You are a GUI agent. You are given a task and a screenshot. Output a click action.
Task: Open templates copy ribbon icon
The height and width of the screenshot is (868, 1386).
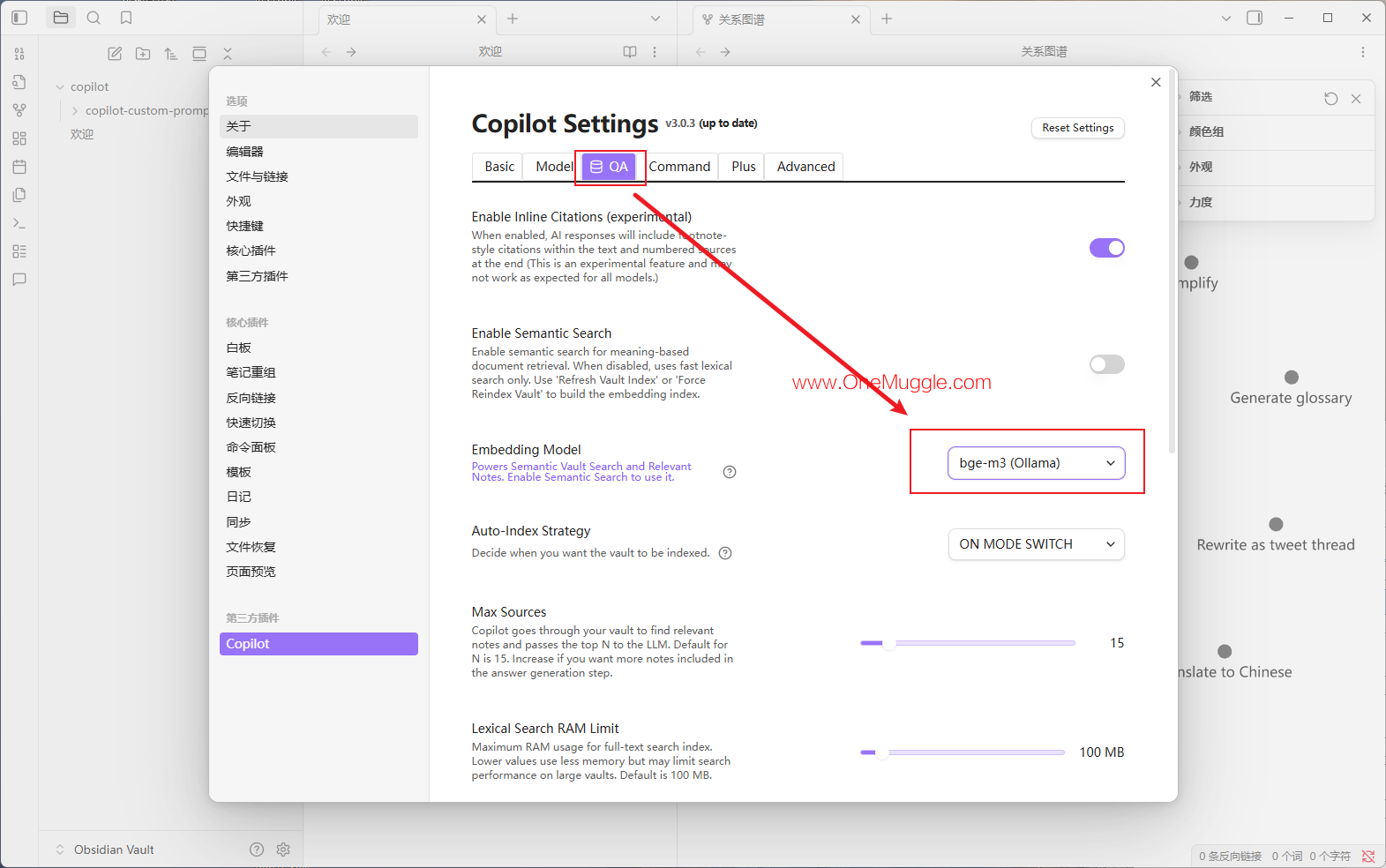coord(19,195)
